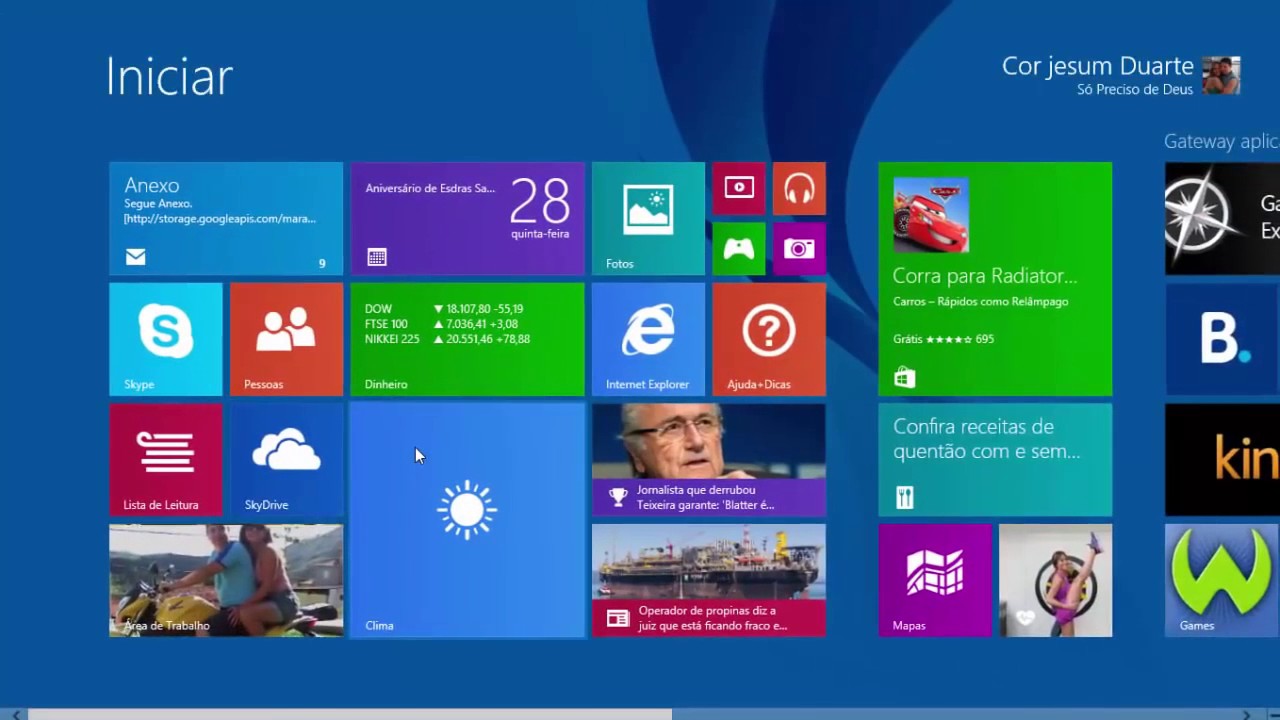Open the Área de Trabalho desktop tile
Image resolution: width=1280 pixels, height=720 pixels.
coord(226,580)
